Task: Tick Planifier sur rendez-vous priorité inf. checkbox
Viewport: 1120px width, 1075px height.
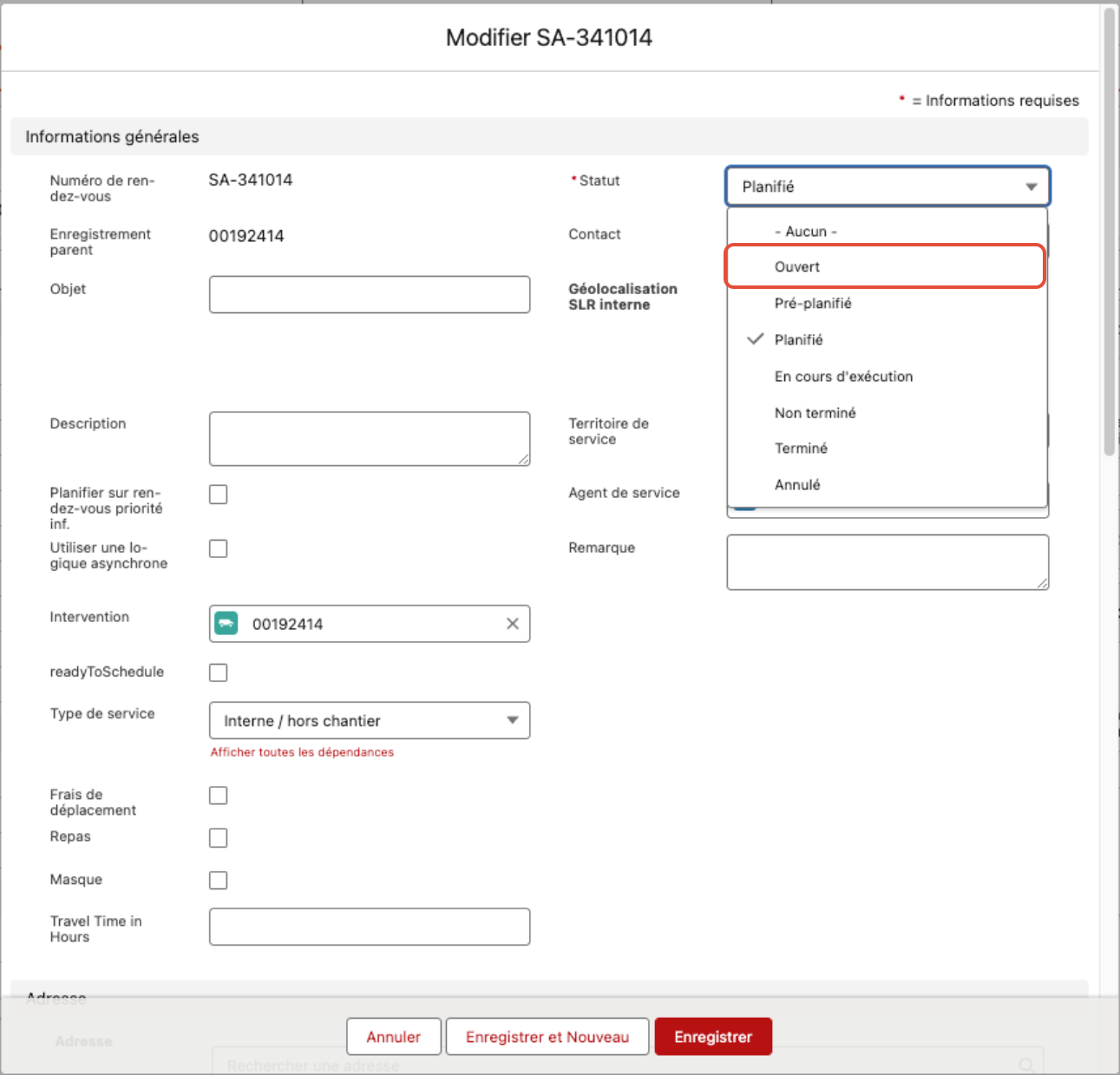Action: (x=219, y=495)
